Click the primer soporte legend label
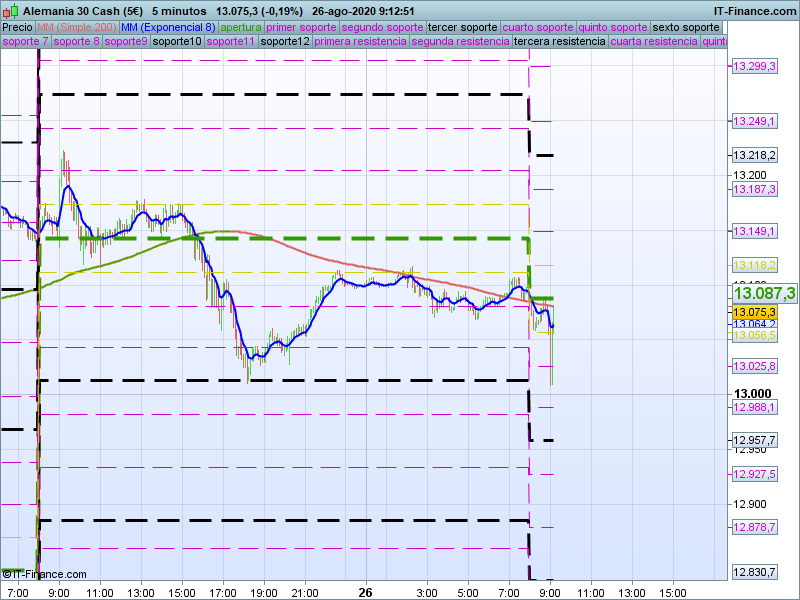Viewport: 800px width, 600px height. tap(301, 27)
